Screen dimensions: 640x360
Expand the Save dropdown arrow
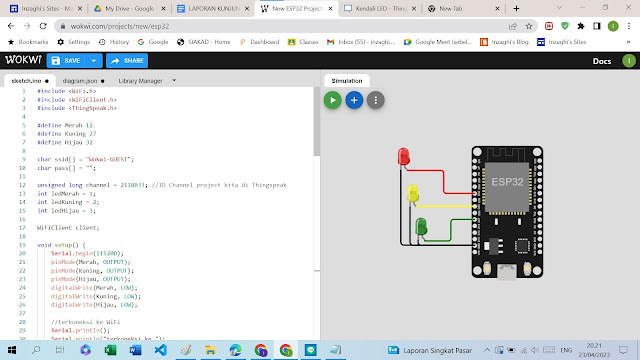[94, 60]
